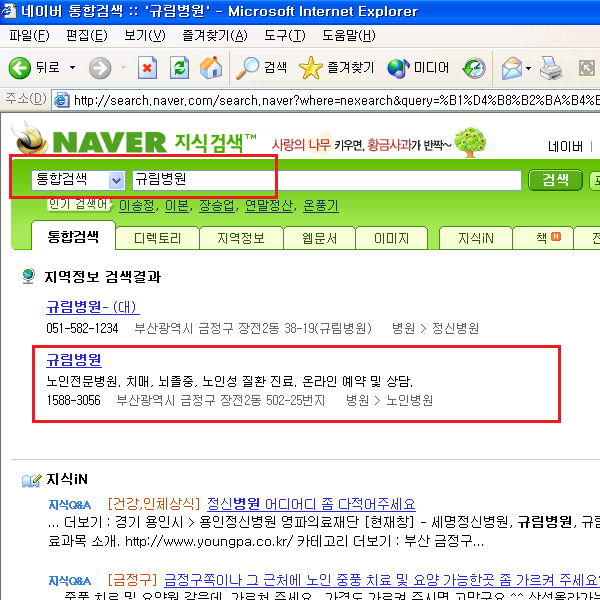The image size is (600, 600).
Task: Click the search text field containing 규립병원
Action: pos(326,181)
